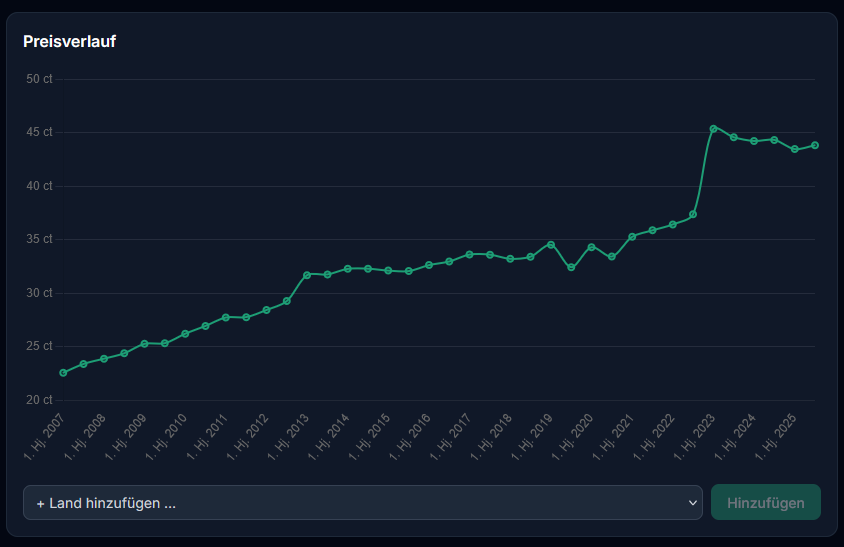Click the '1. Hj. 2016' x-axis label

(x=410, y=437)
